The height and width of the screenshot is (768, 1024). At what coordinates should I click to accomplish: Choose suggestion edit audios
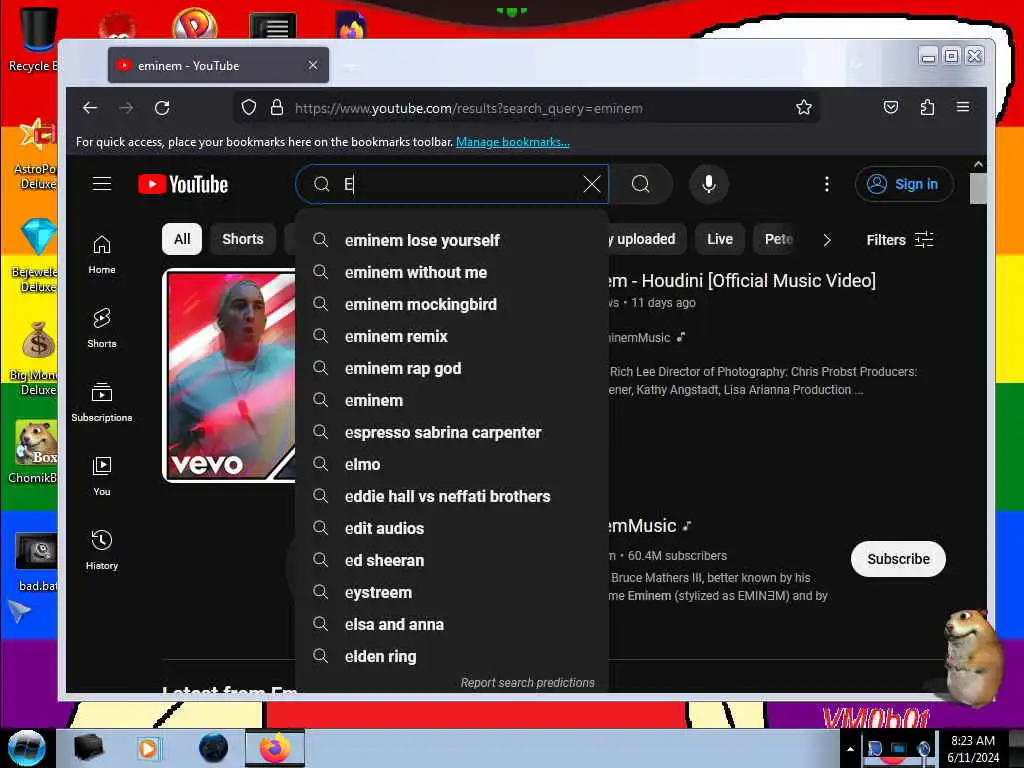(452, 528)
